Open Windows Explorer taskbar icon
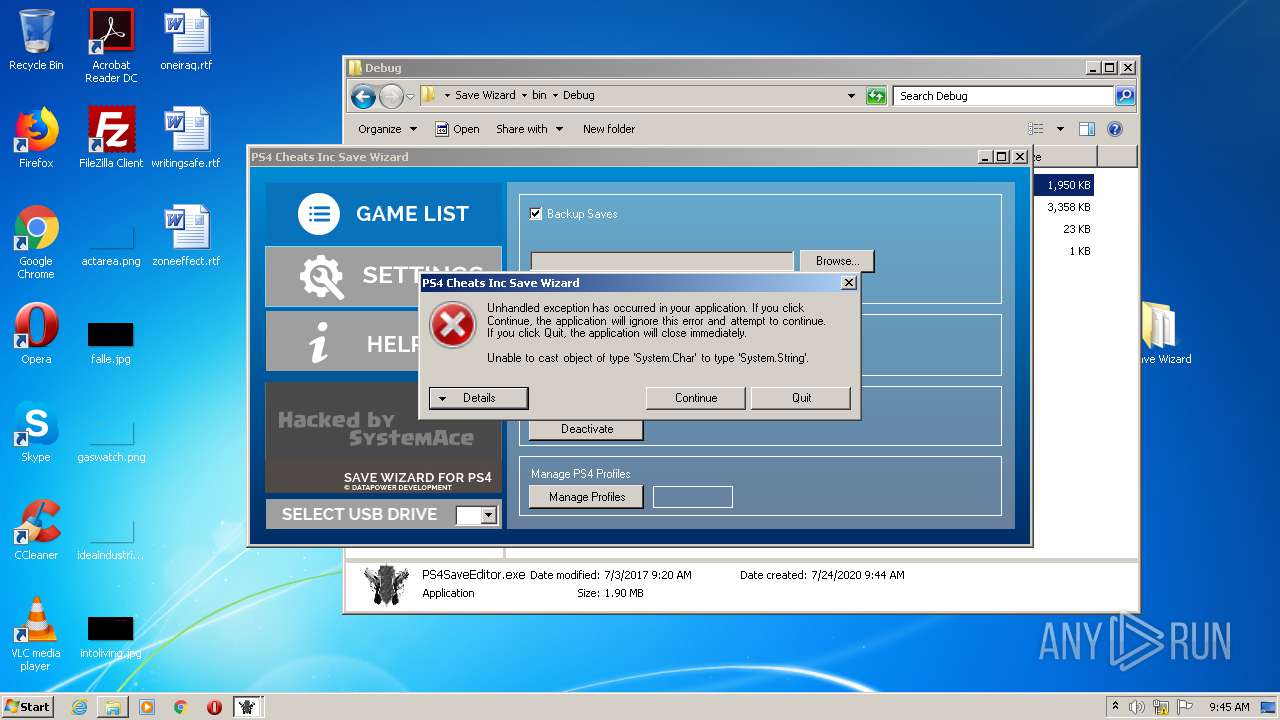 [113, 707]
